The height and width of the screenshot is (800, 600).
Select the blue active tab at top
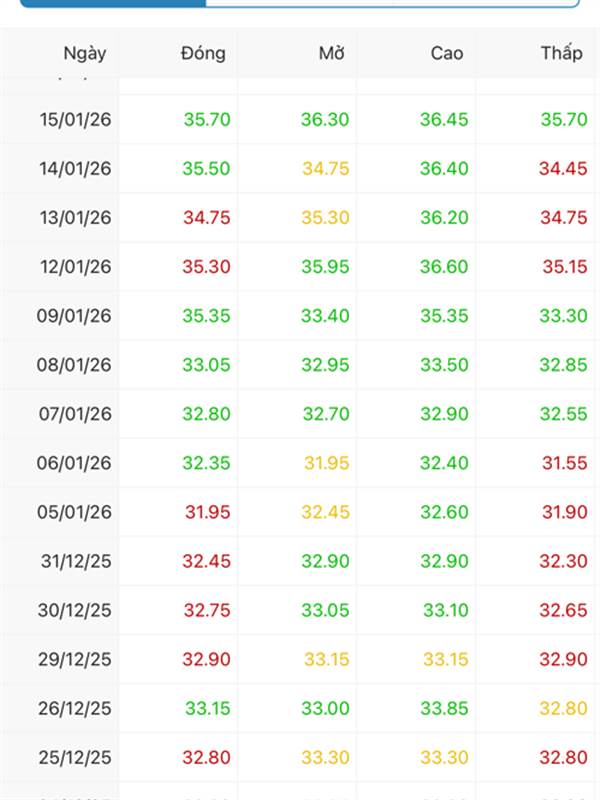[x=112, y=3]
